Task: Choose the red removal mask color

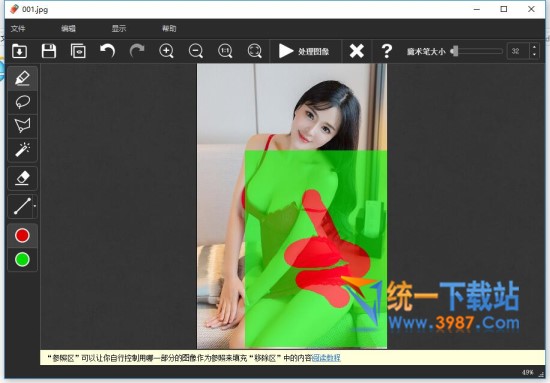Action: 22,235
